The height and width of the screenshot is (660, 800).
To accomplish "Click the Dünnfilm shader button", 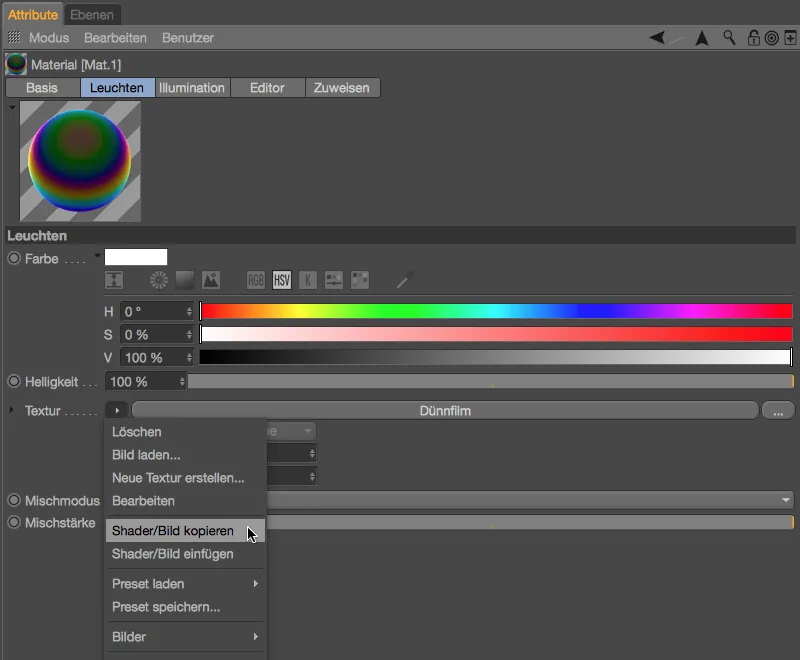I will point(445,410).
